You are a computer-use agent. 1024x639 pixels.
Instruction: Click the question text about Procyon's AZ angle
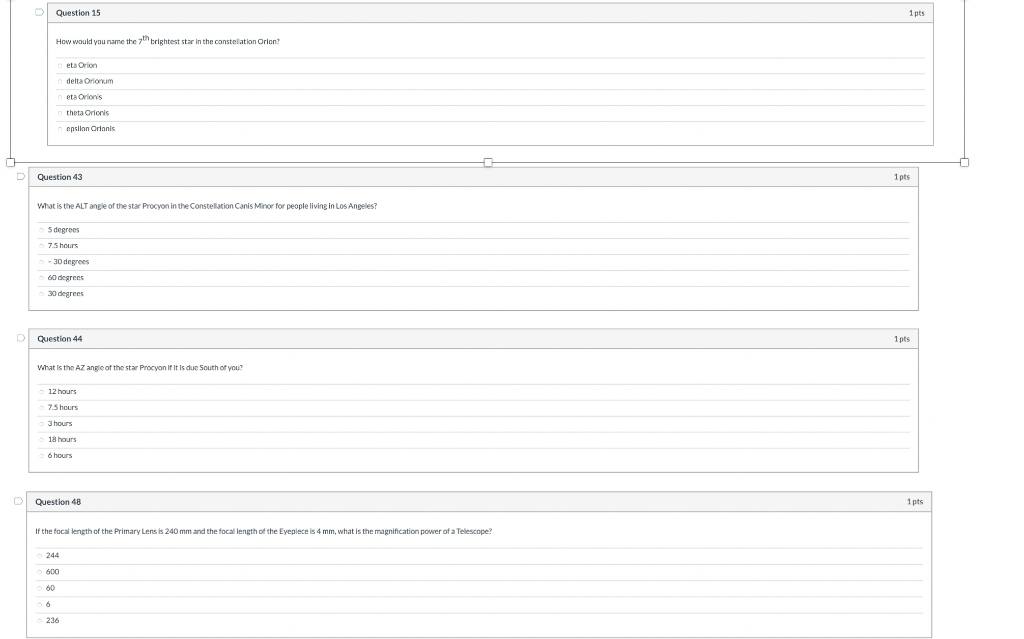pyautogui.click(x=140, y=368)
